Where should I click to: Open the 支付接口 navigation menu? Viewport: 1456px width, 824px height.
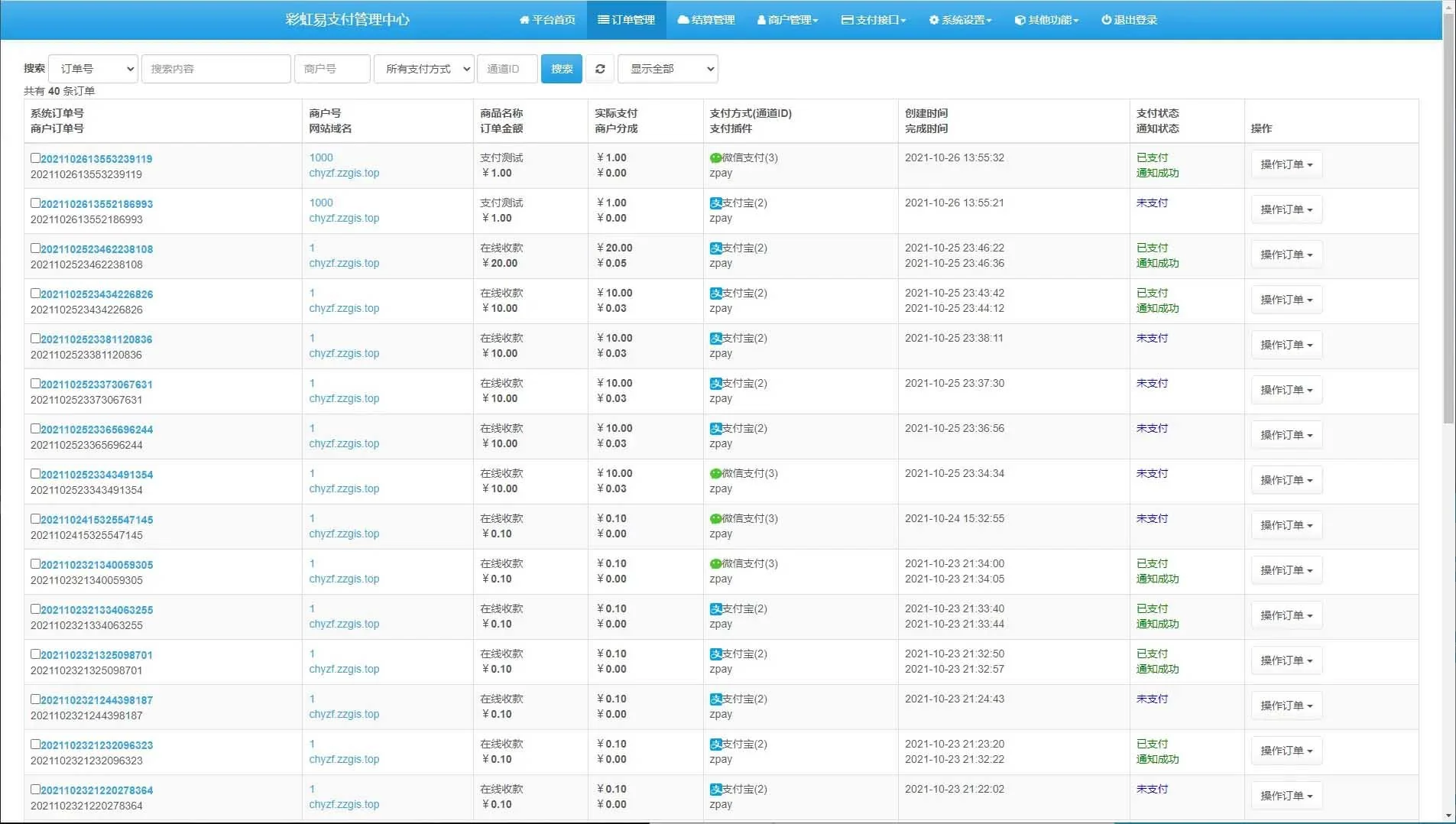click(873, 20)
